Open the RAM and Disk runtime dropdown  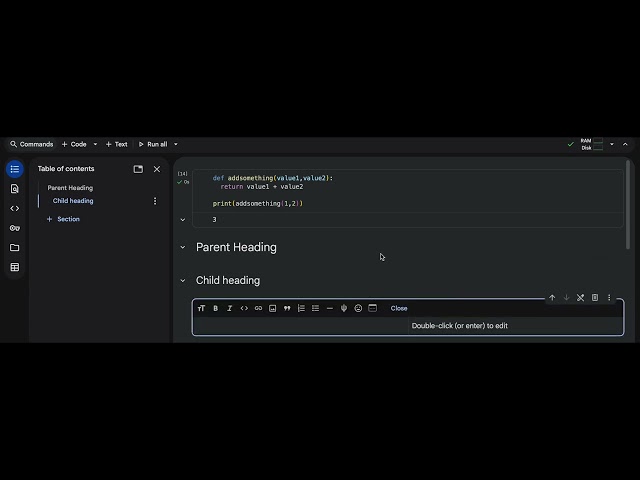tap(612, 144)
